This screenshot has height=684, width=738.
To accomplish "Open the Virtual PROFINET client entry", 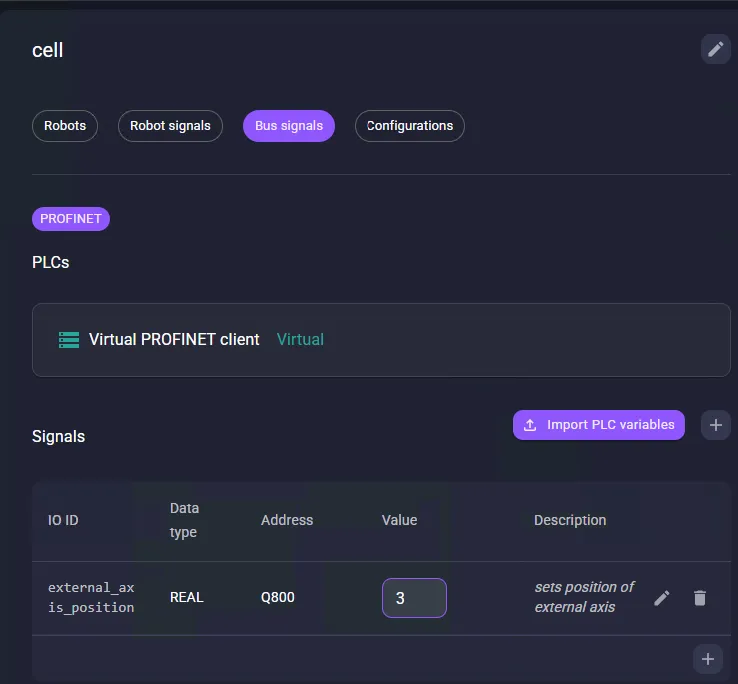I will pos(174,340).
